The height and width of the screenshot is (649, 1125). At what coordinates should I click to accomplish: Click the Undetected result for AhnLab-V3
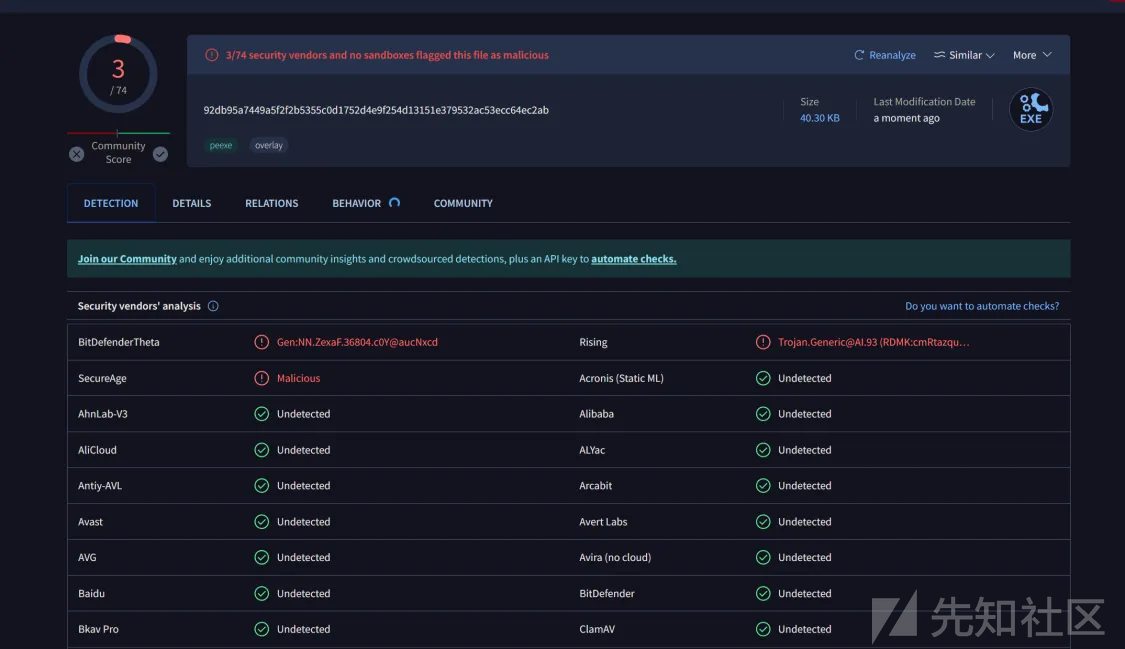click(303, 414)
